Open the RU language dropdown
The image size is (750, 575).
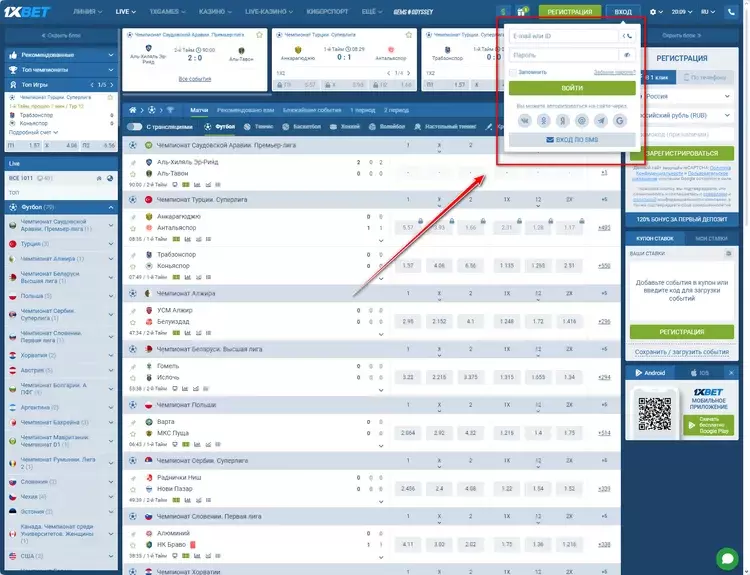pos(708,11)
